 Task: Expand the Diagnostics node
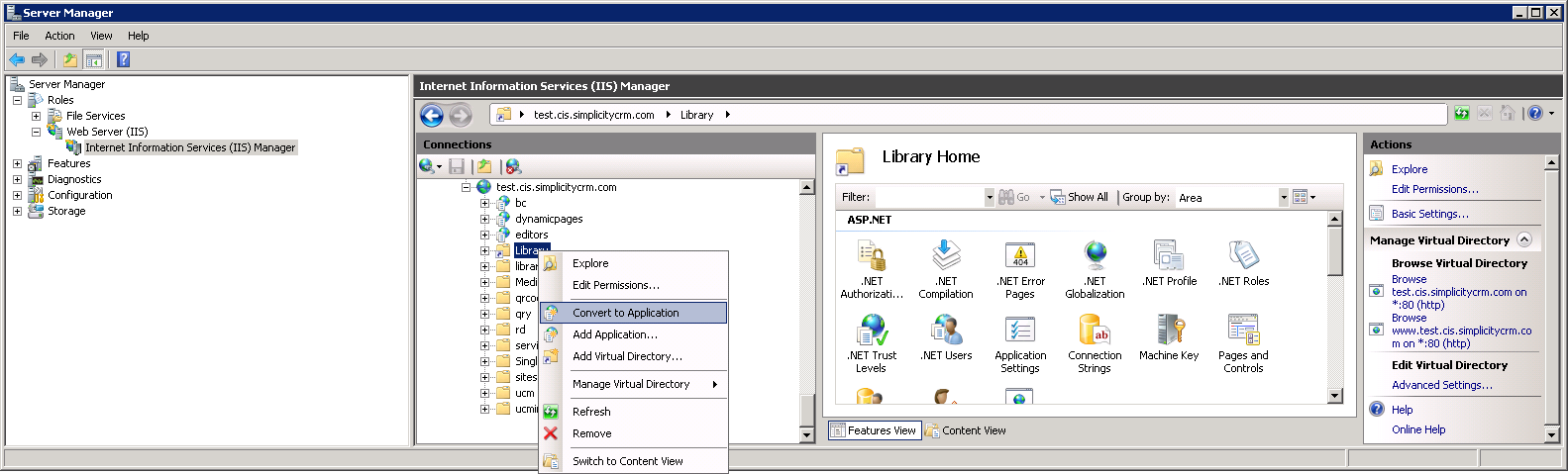point(17,179)
